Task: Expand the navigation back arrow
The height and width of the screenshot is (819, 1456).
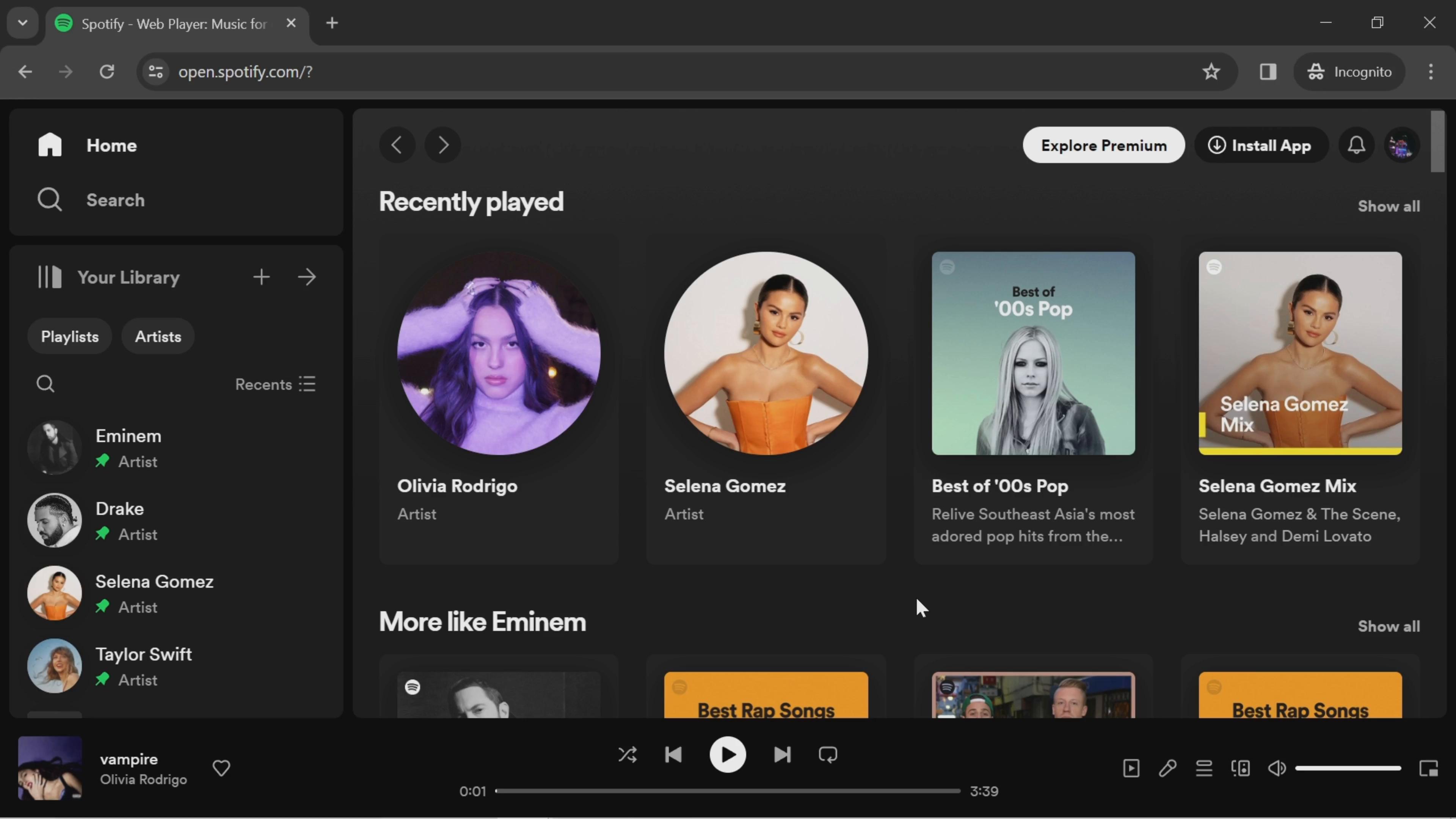Action: click(397, 145)
